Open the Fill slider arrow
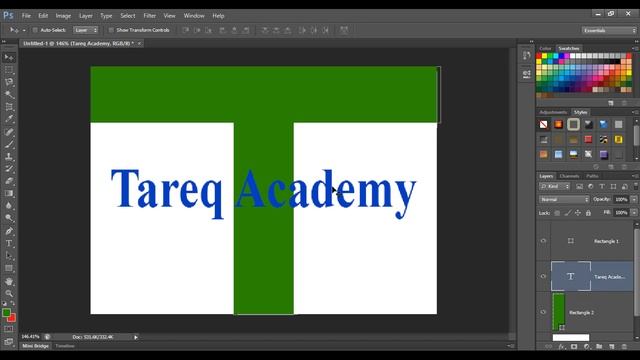This screenshot has width=640, height=360. [634, 213]
